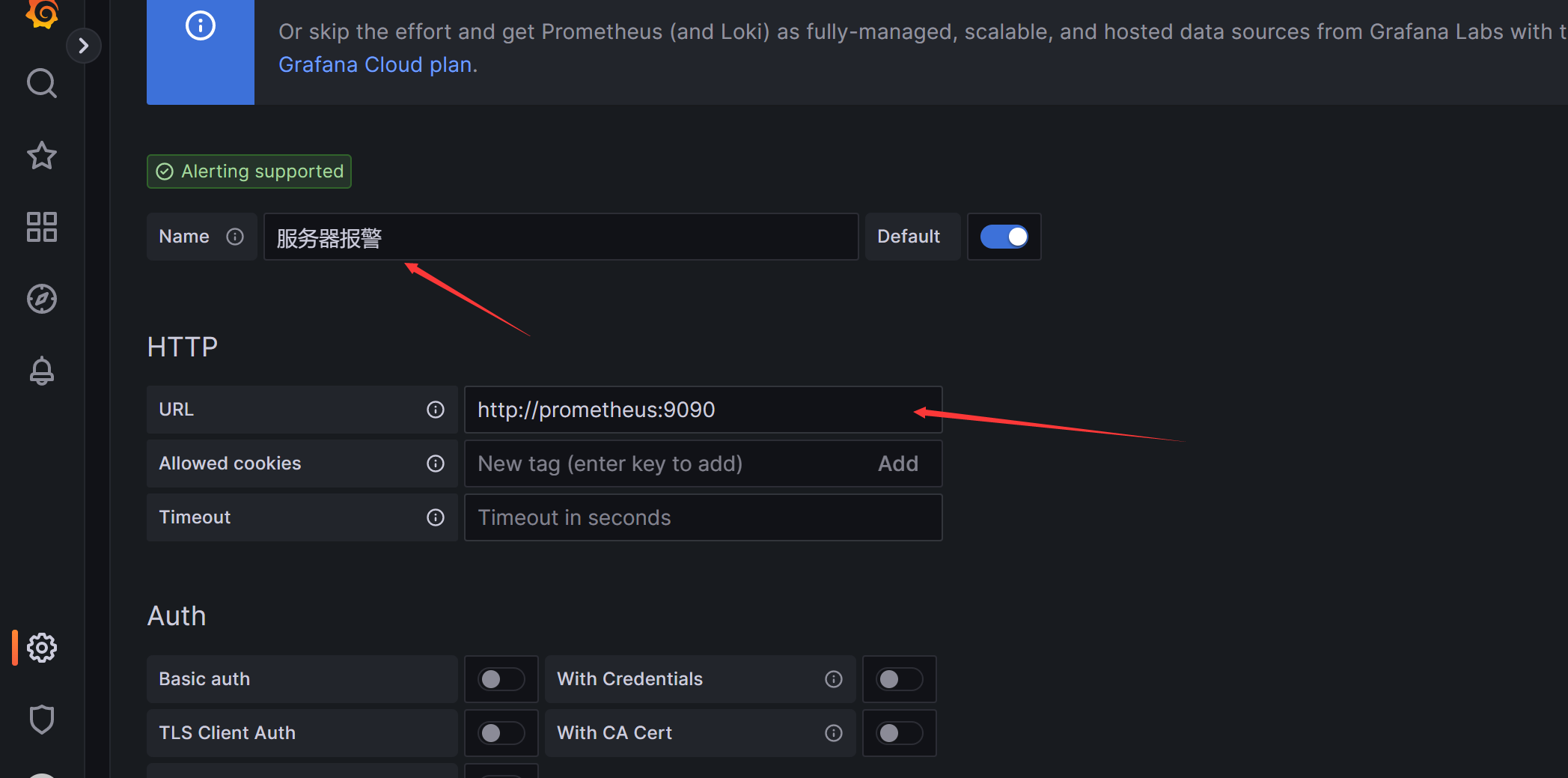Turn on With CA Cert switch
This screenshot has width=1568, height=778.
click(x=900, y=733)
